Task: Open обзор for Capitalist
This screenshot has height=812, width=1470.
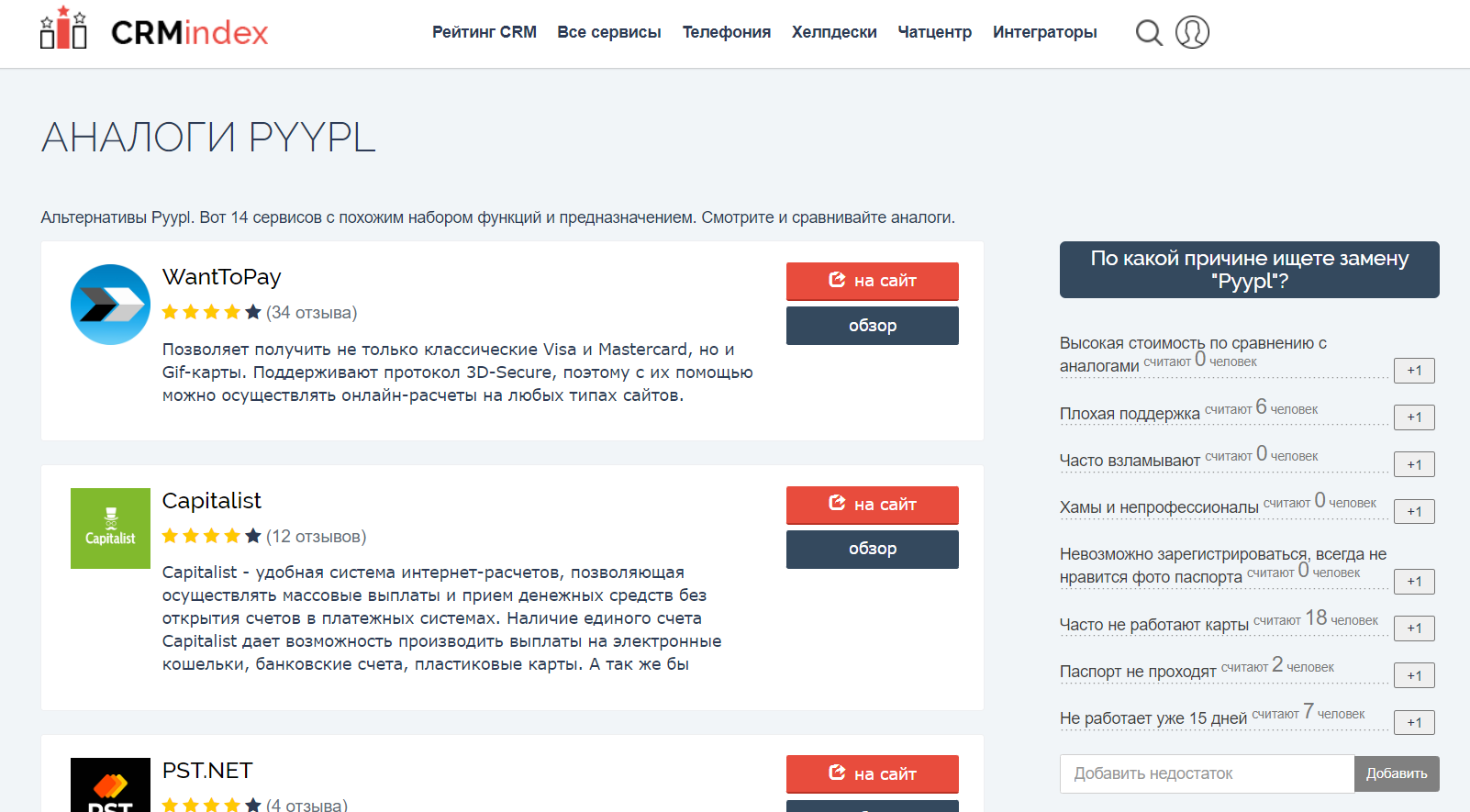Action: (x=872, y=549)
